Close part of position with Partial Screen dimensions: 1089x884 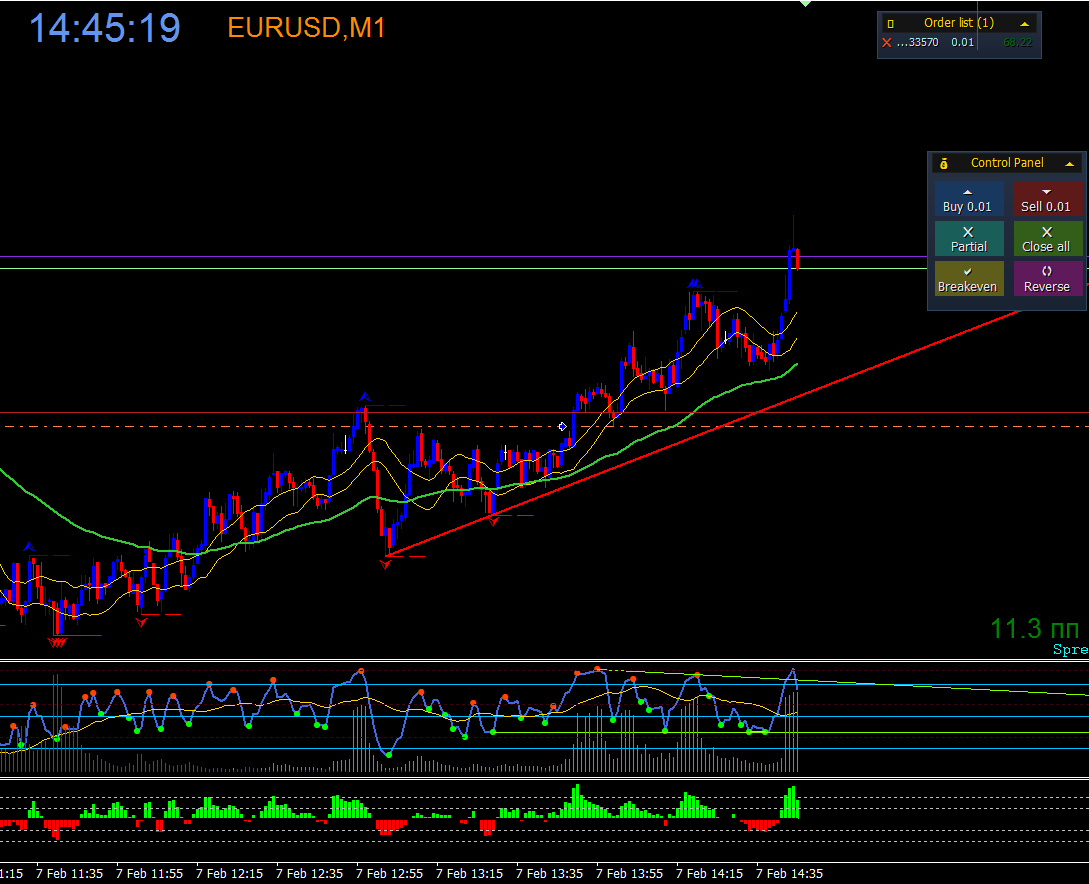point(968,239)
